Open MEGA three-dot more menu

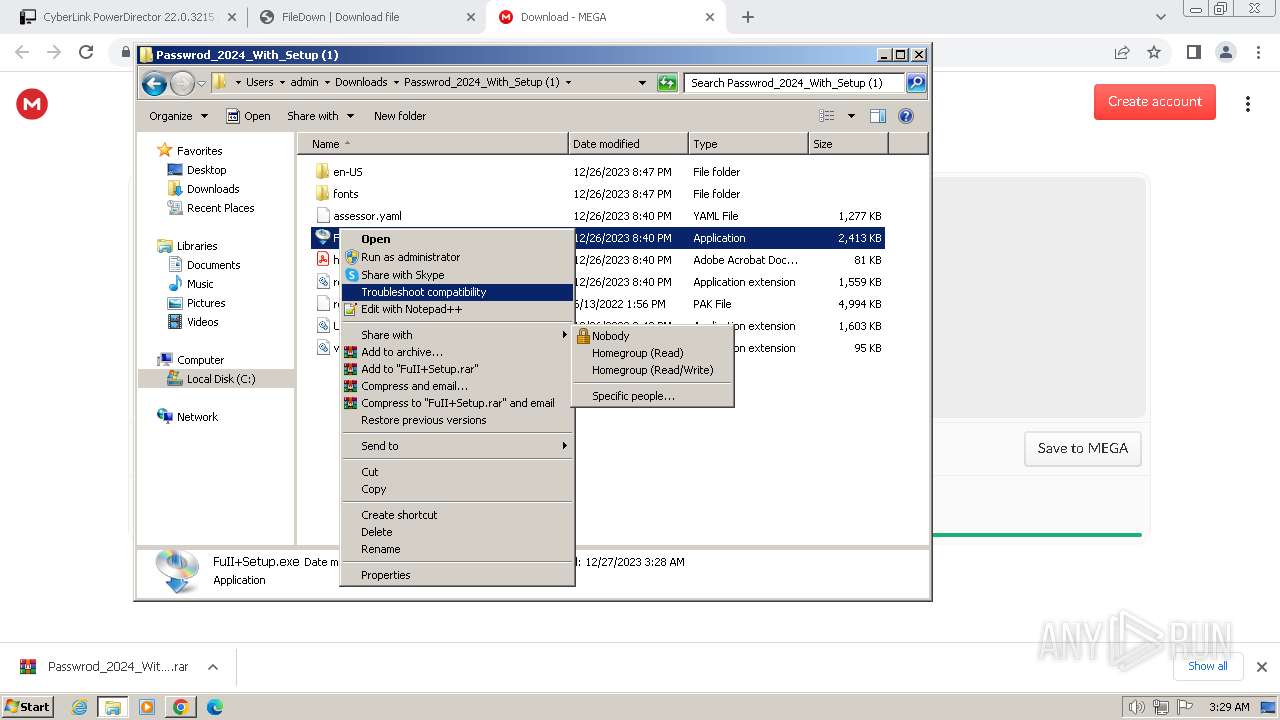[x=1247, y=104]
